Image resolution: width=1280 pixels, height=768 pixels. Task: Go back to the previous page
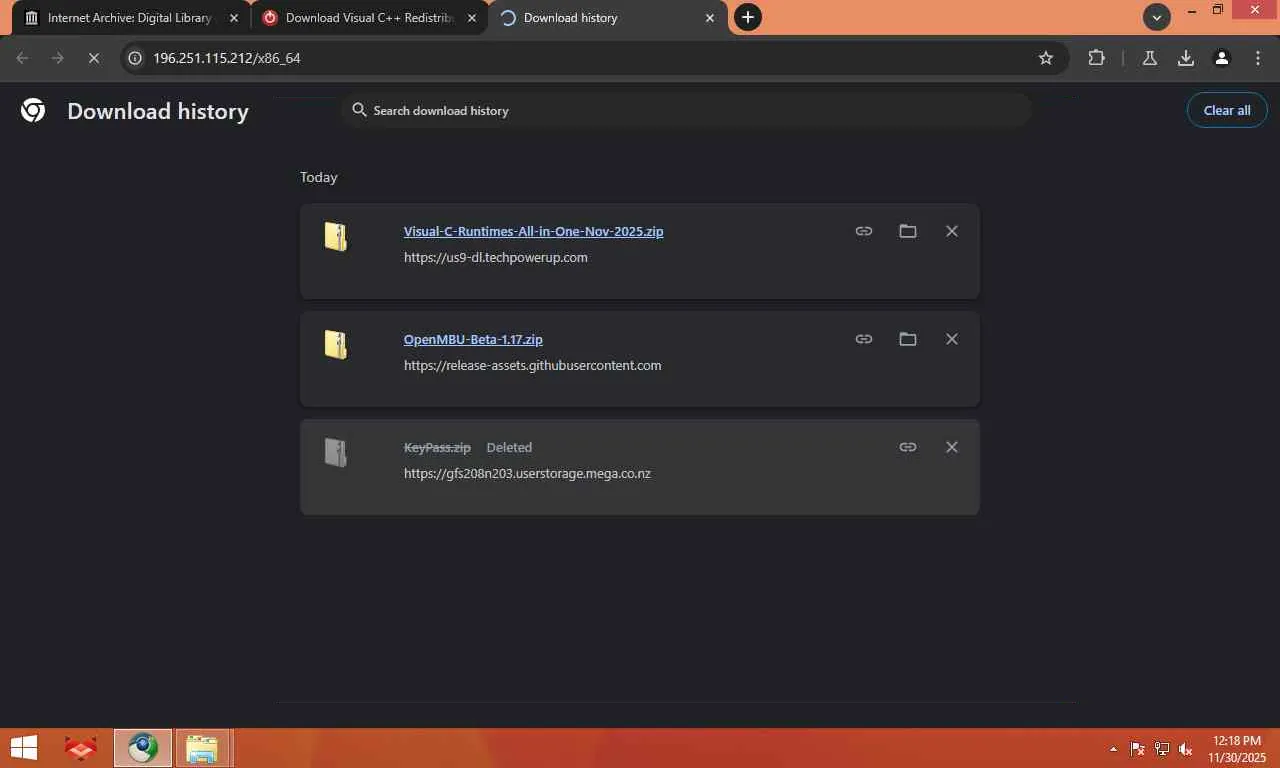click(x=22, y=58)
